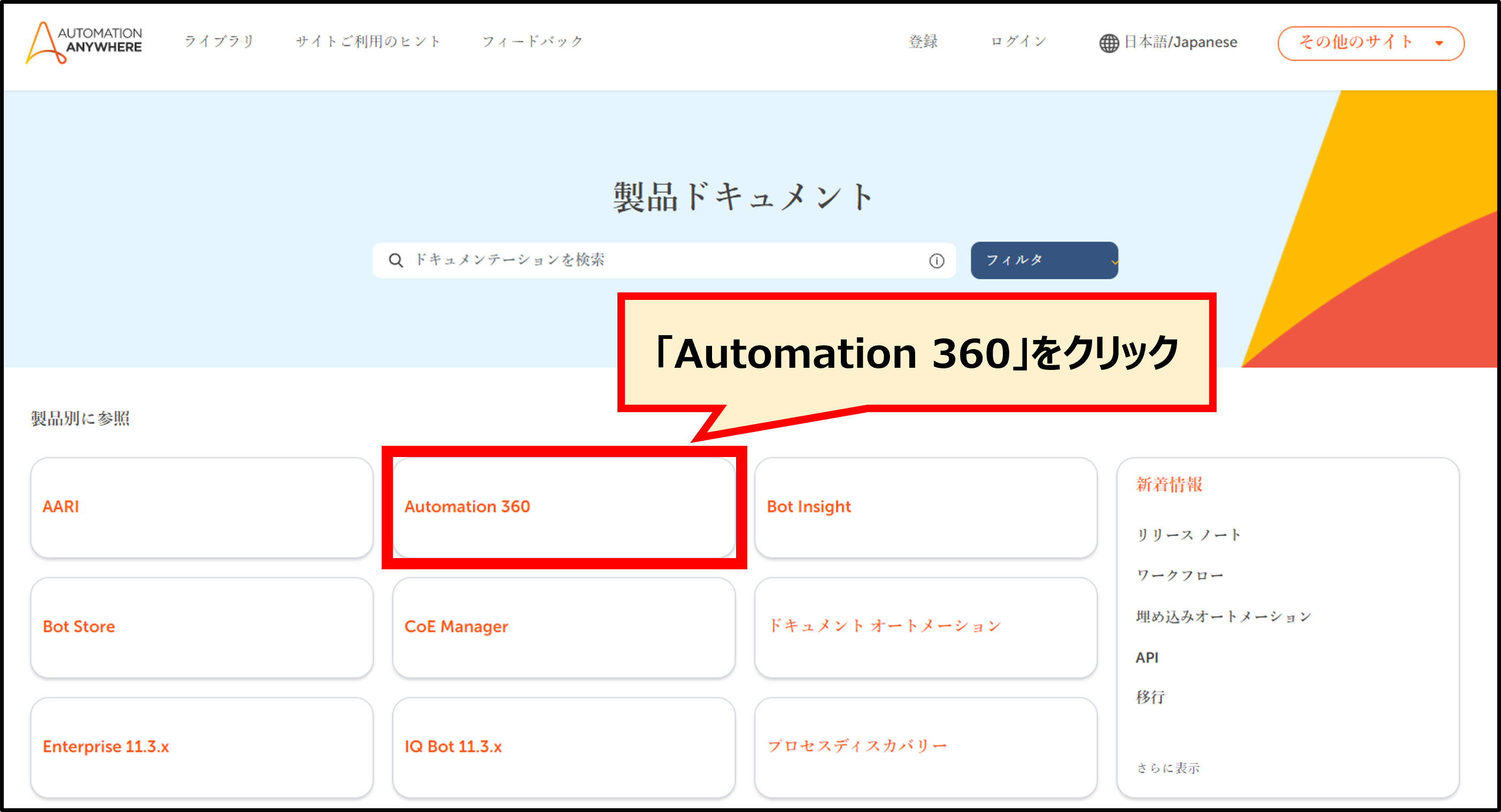Click the 新着情報 heading link
The height and width of the screenshot is (812, 1501).
tap(1169, 484)
